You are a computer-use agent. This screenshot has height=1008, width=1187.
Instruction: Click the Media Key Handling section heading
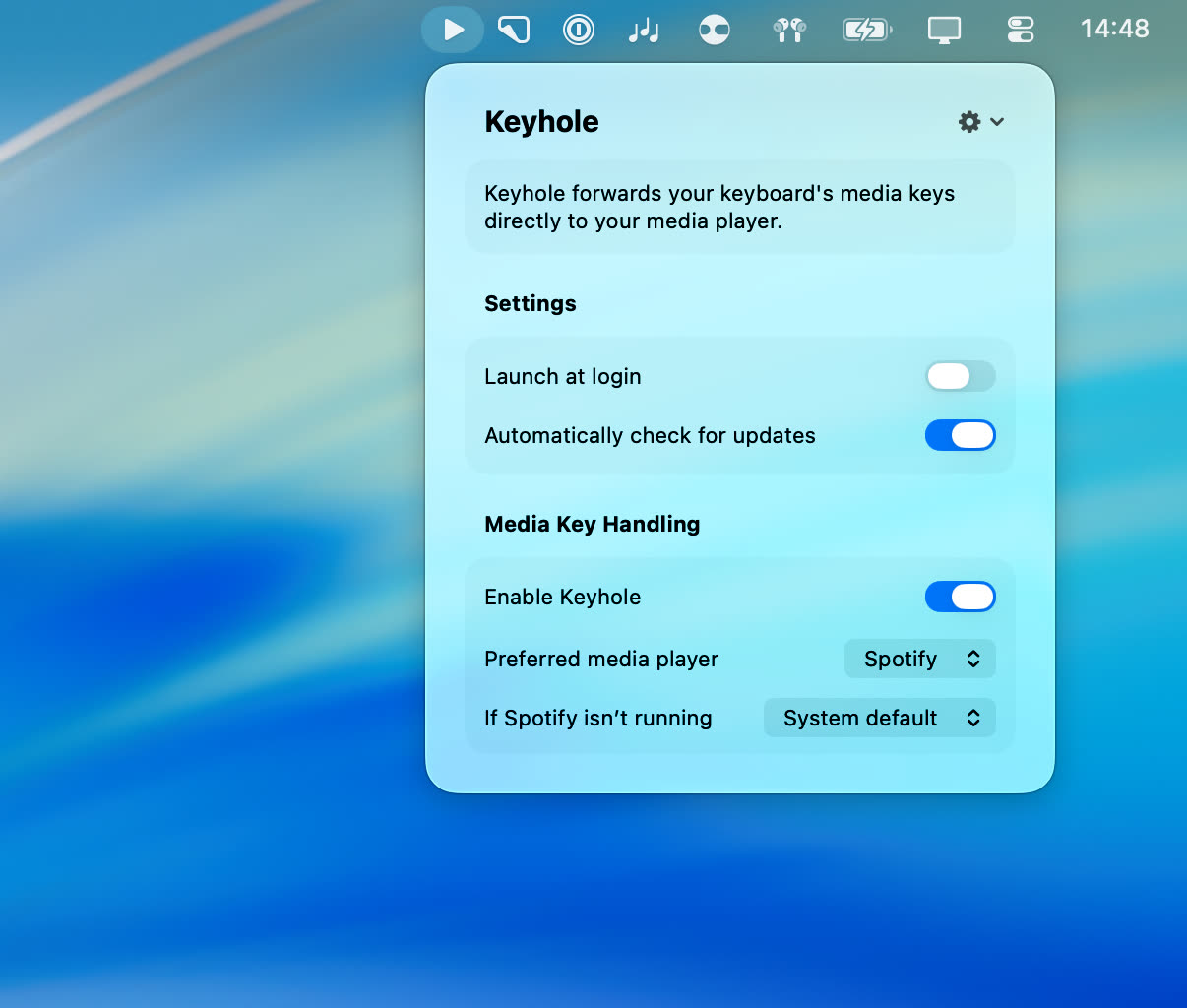click(x=592, y=524)
